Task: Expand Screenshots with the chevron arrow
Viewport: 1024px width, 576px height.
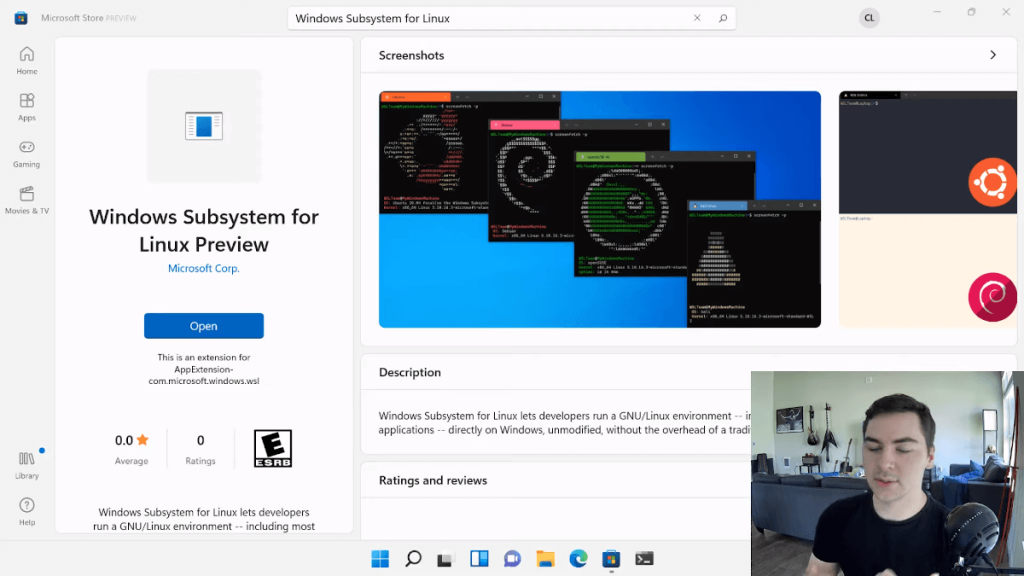Action: pos(992,55)
